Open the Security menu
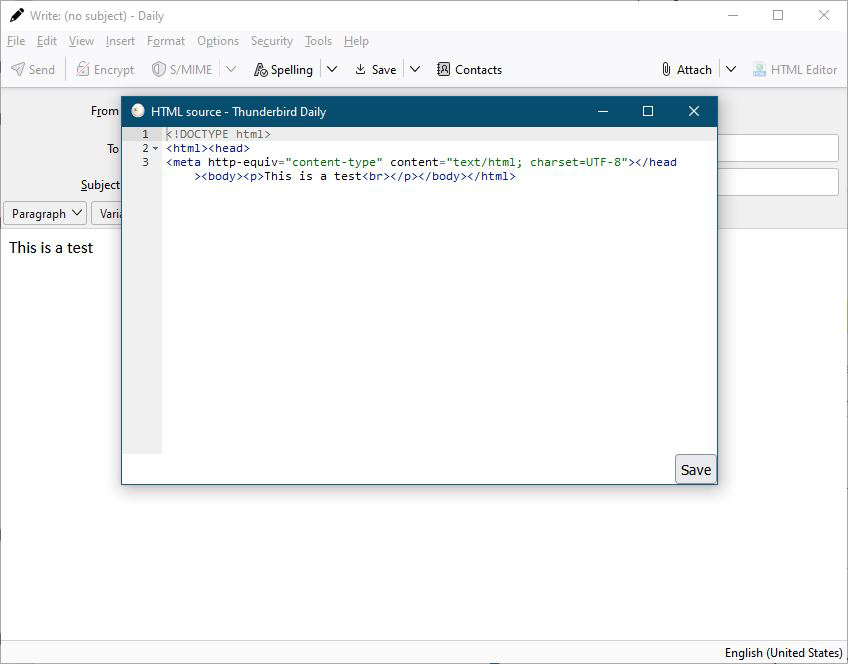Image resolution: width=848 pixels, height=664 pixels. click(271, 41)
